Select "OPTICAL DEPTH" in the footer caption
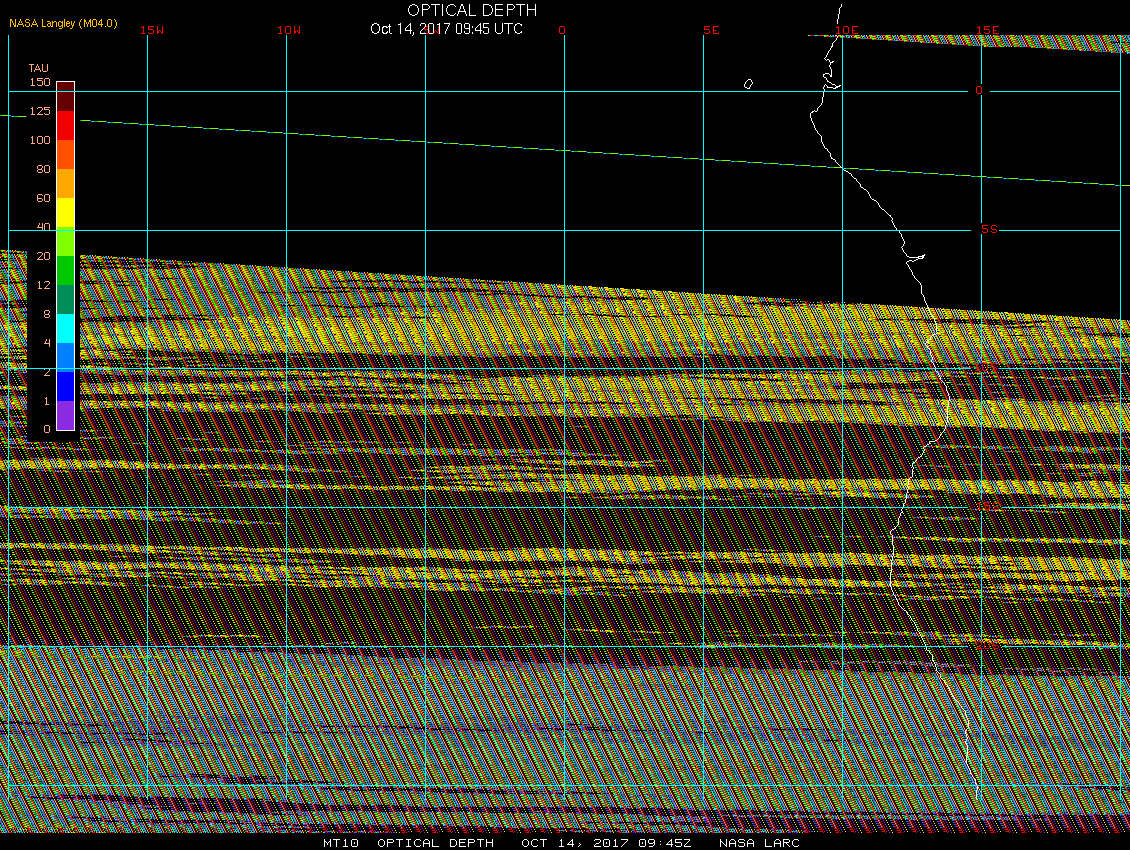Screen dimensions: 1130x850 435,842
